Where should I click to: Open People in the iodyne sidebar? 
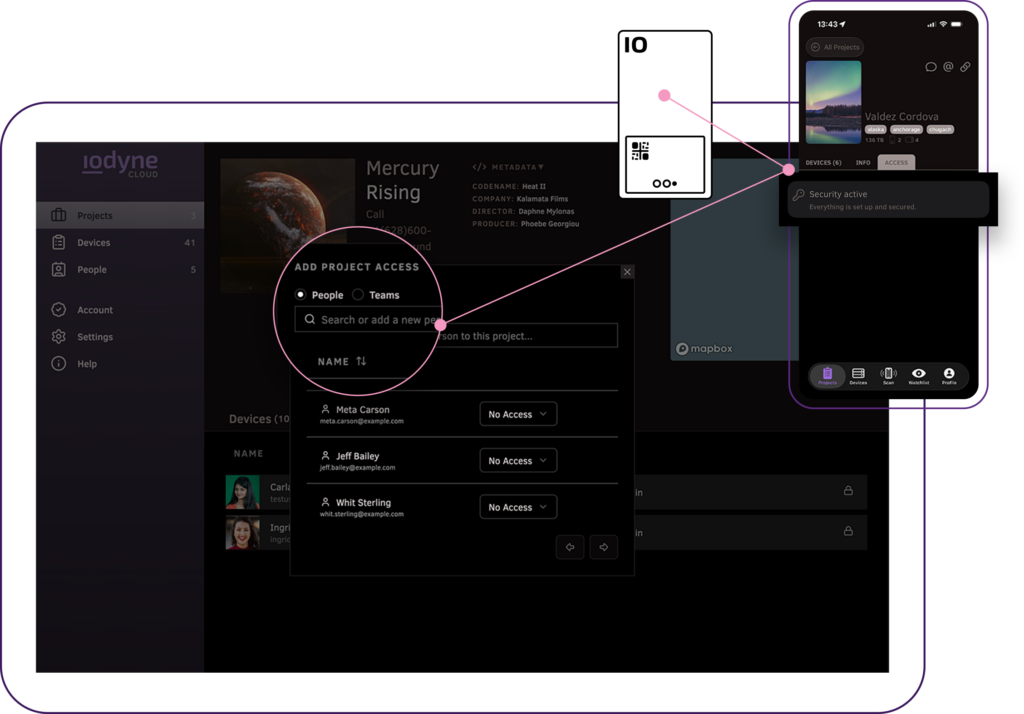pos(120,269)
